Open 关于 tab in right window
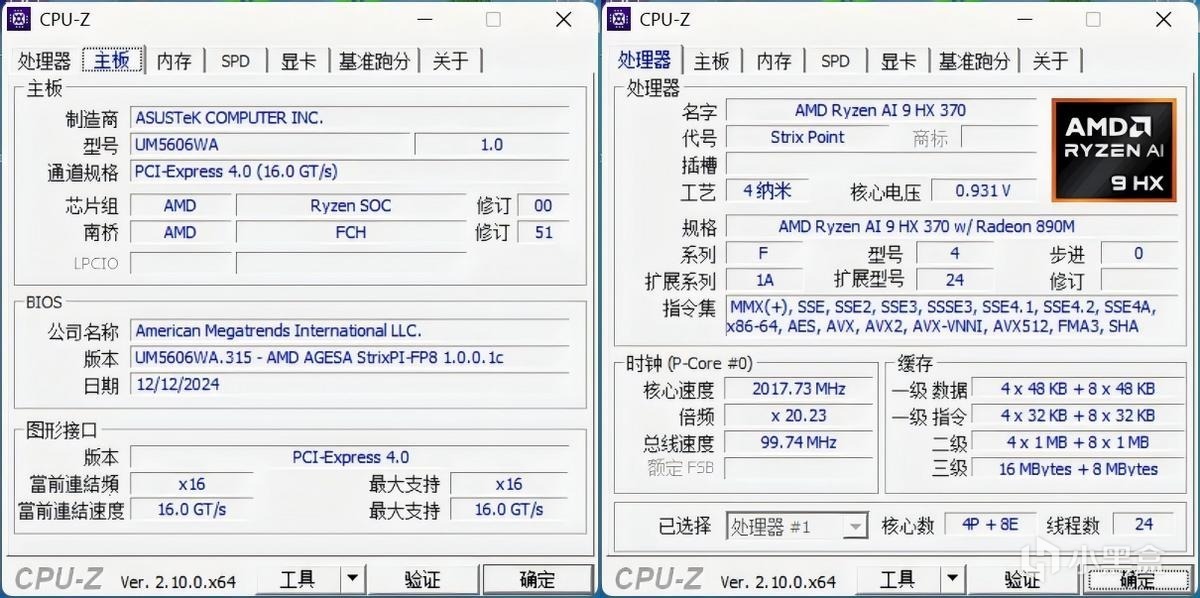 click(x=1051, y=61)
